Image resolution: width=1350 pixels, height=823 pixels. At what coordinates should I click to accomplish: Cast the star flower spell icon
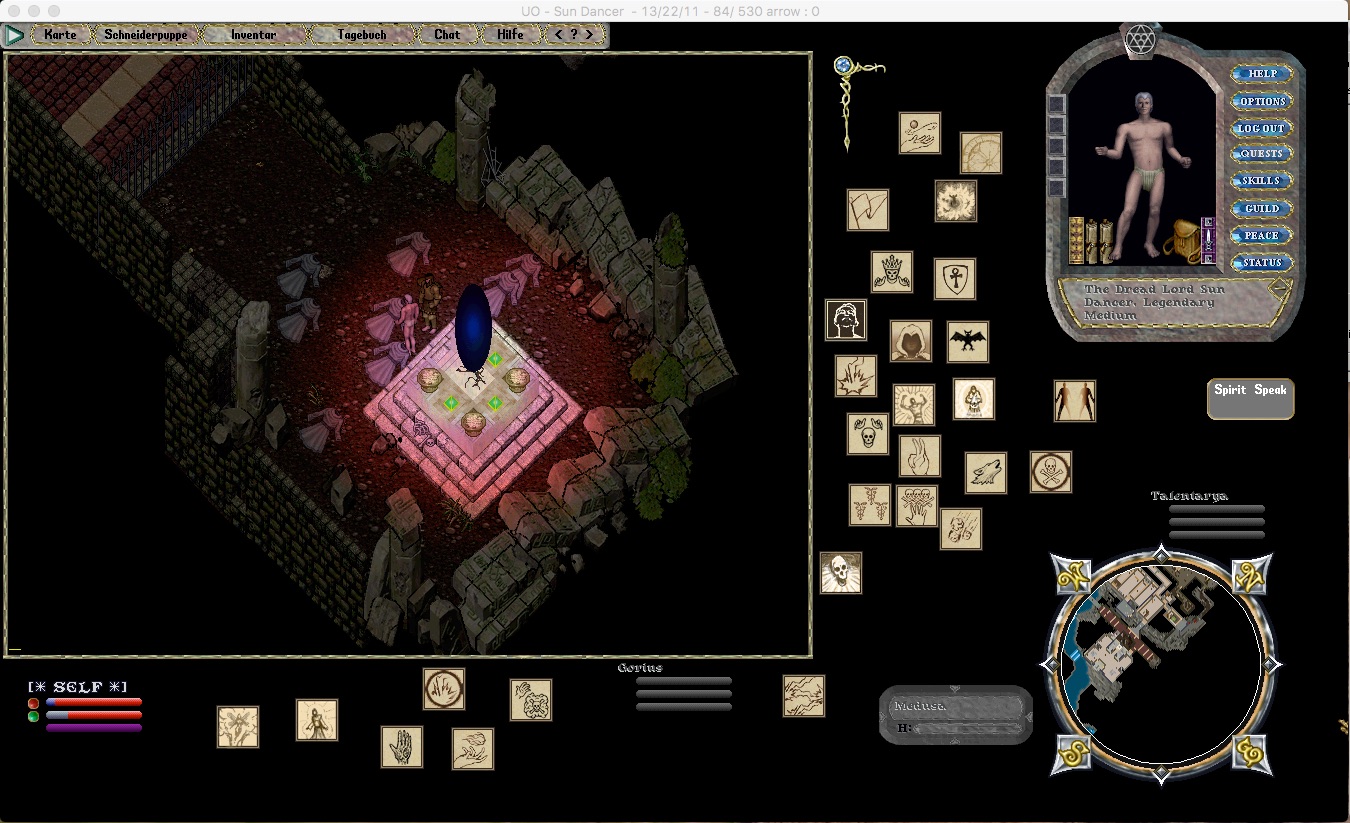[x=238, y=727]
